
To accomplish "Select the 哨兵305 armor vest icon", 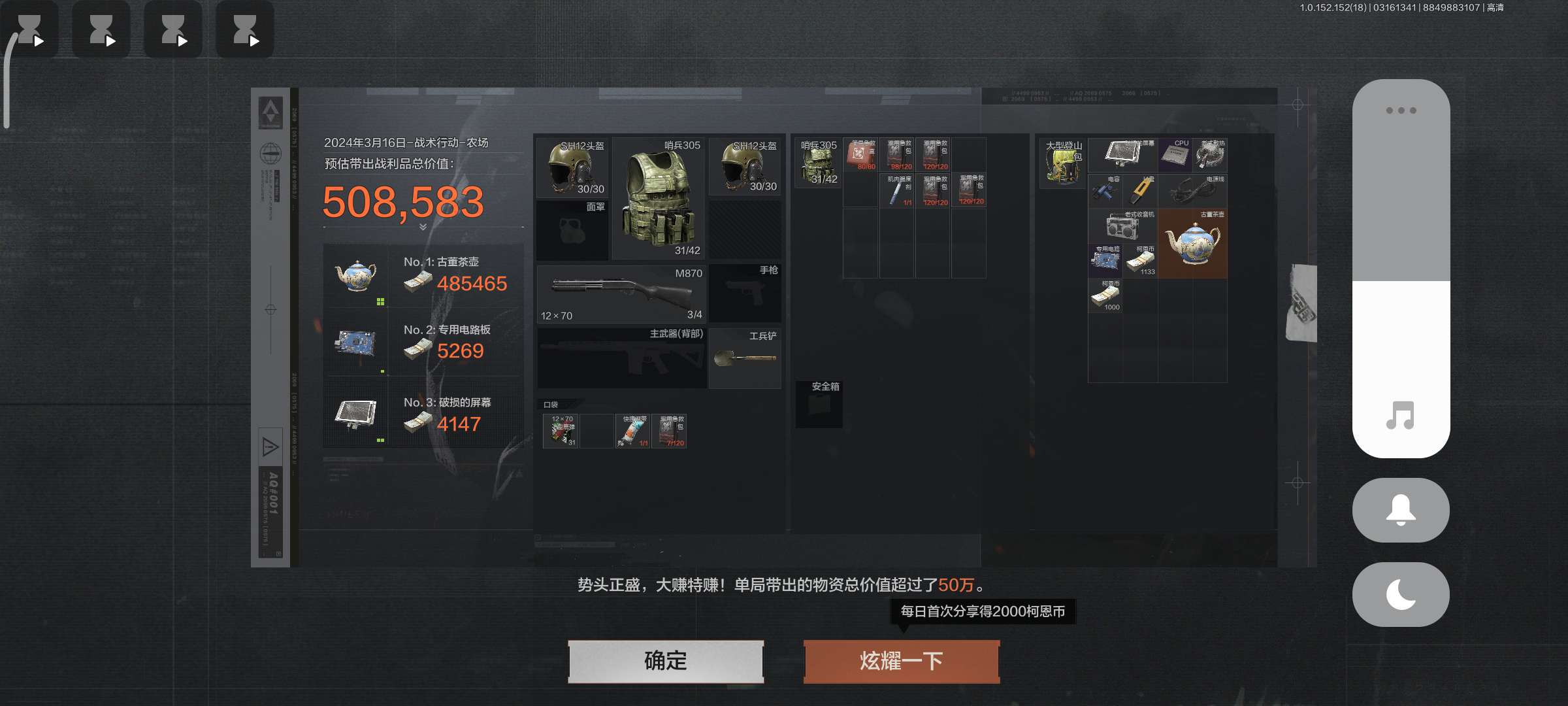I will click(x=659, y=198).
